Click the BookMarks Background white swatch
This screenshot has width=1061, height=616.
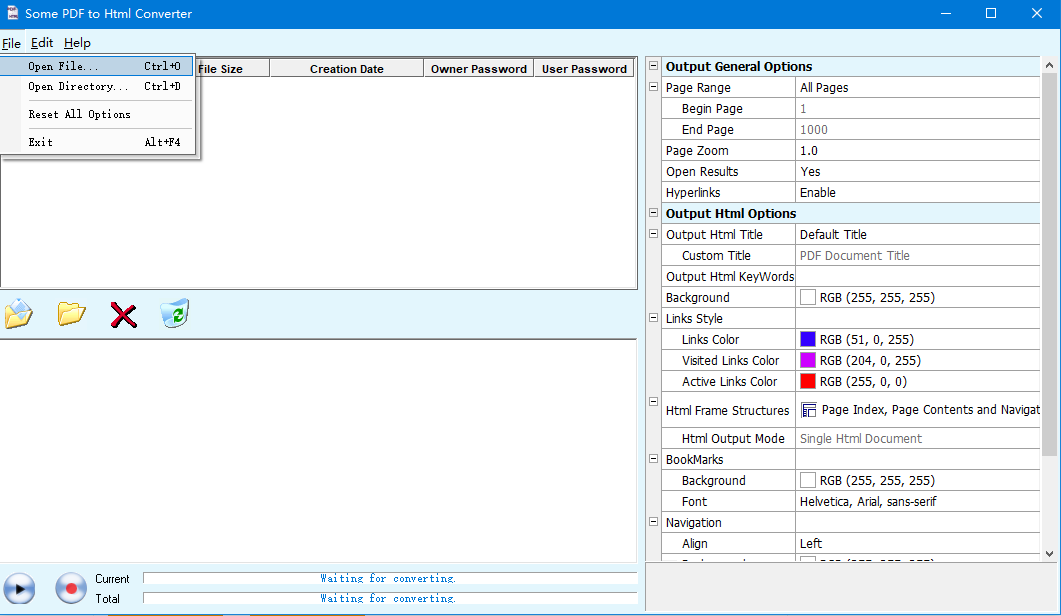coord(808,480)
